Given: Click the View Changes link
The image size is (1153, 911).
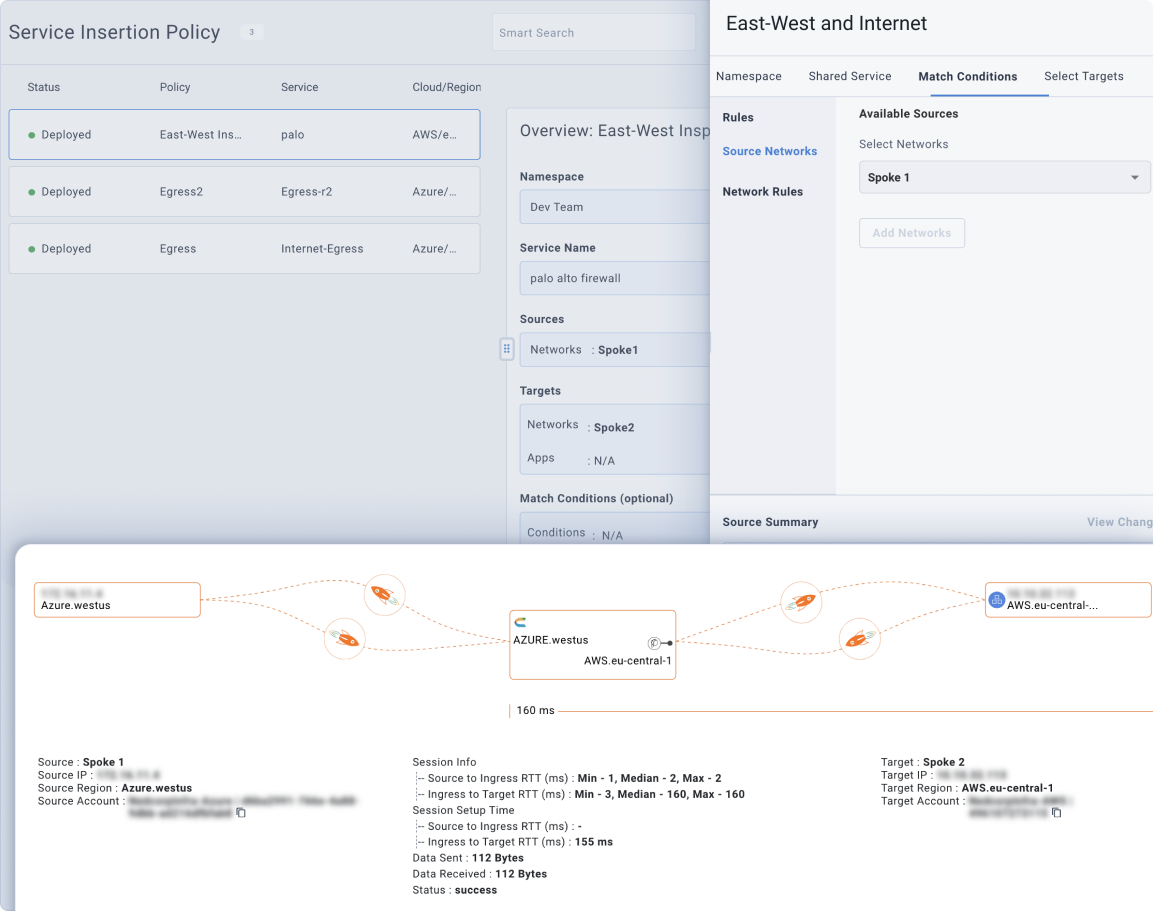Looking at the screenshot, I should click(x=1120, y=522).
